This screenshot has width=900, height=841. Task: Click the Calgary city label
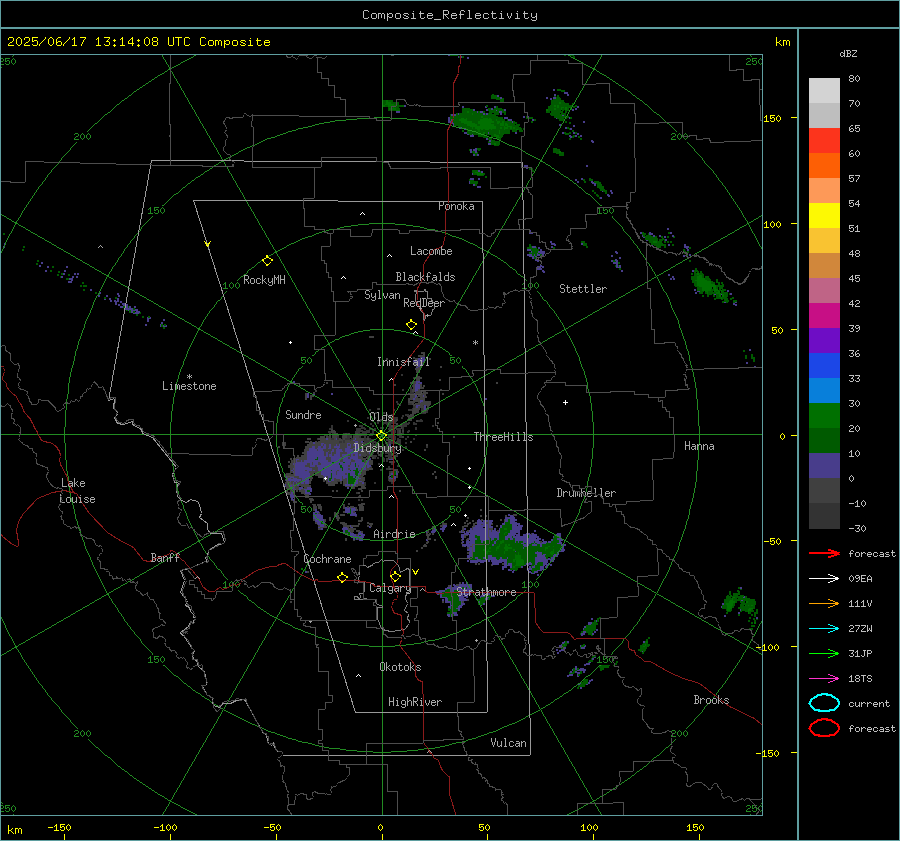point(390,588)
